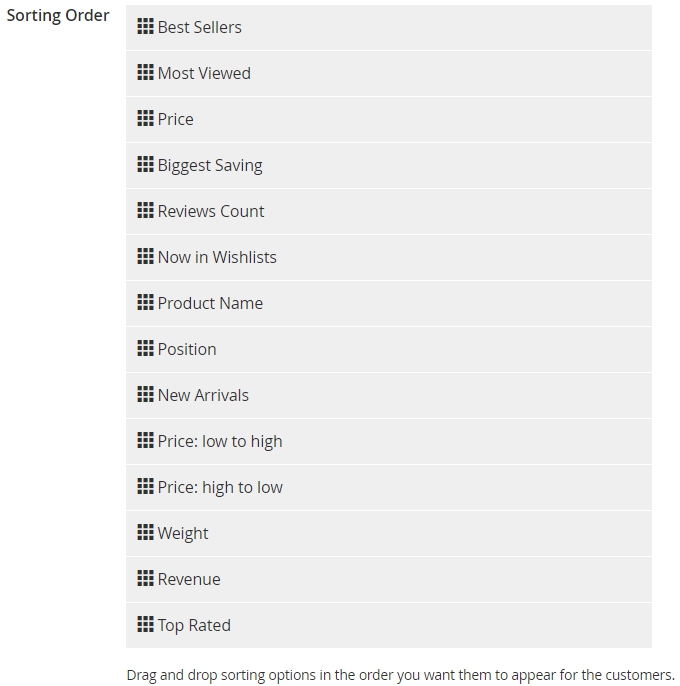This screenshot has height=686, width=680.
Task: Click the Weight sorting option row
Action: click(x=389, y=533)
